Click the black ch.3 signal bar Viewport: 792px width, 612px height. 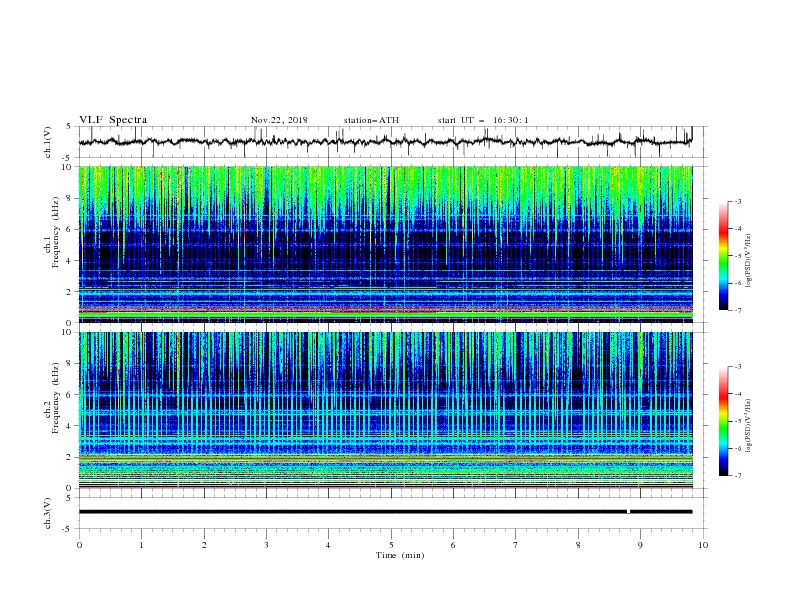(x=385, y=512)
